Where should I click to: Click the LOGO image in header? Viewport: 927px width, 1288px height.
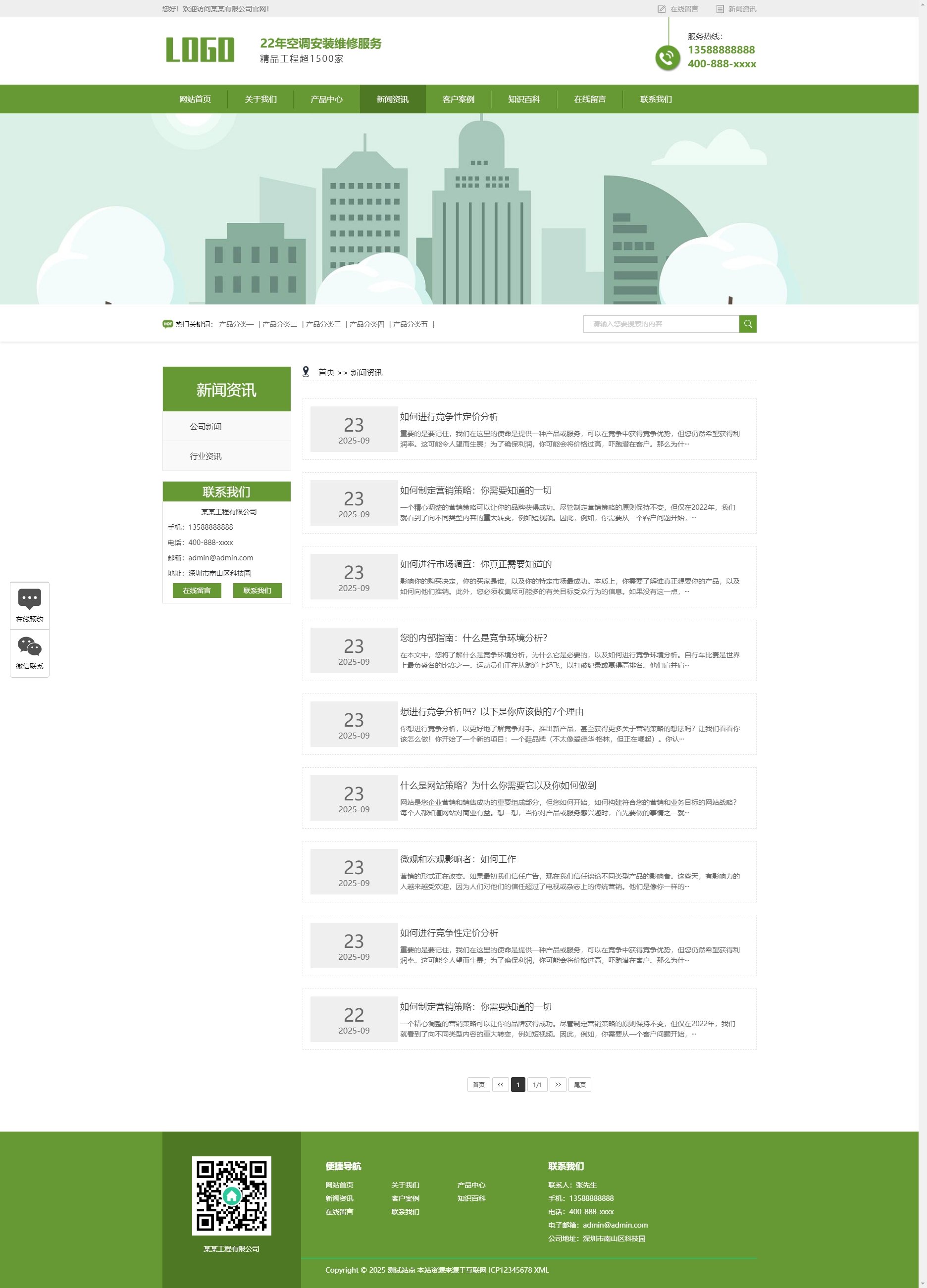[x=200, y=50]
